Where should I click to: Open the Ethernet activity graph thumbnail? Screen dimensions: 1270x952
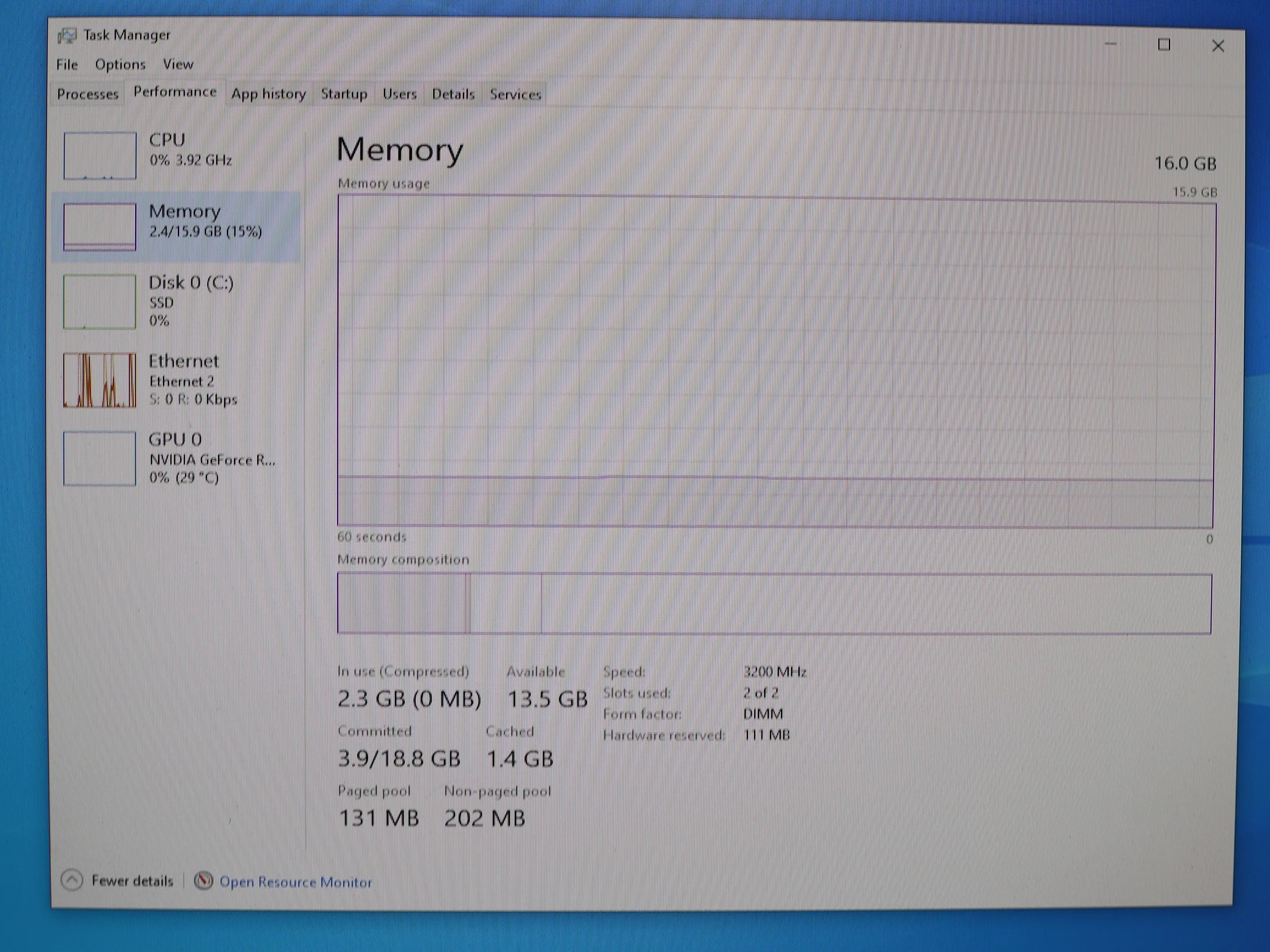point(100,380)
